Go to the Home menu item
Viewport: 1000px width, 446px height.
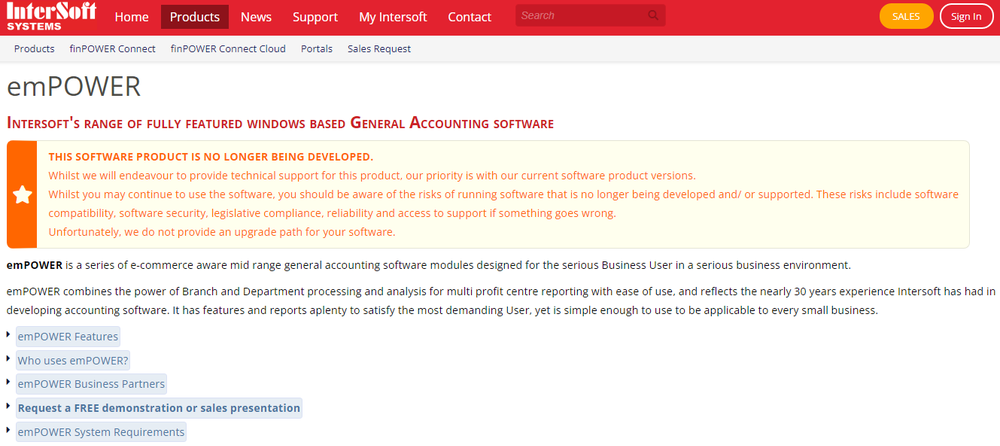[131, 17]
